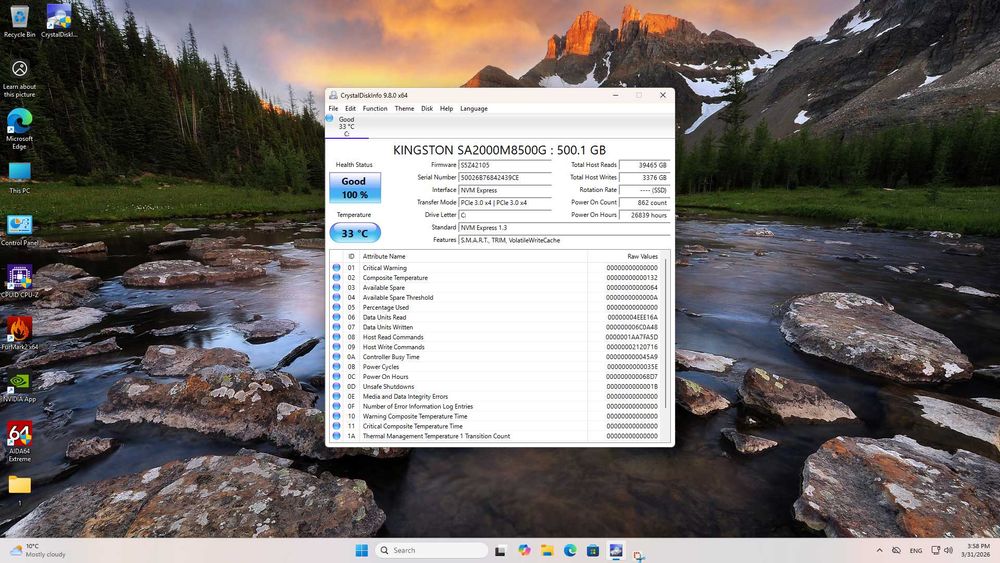Open the 'Learn about this picture' icon
The height and width of the screenshot is (563, 1000).
19,78
